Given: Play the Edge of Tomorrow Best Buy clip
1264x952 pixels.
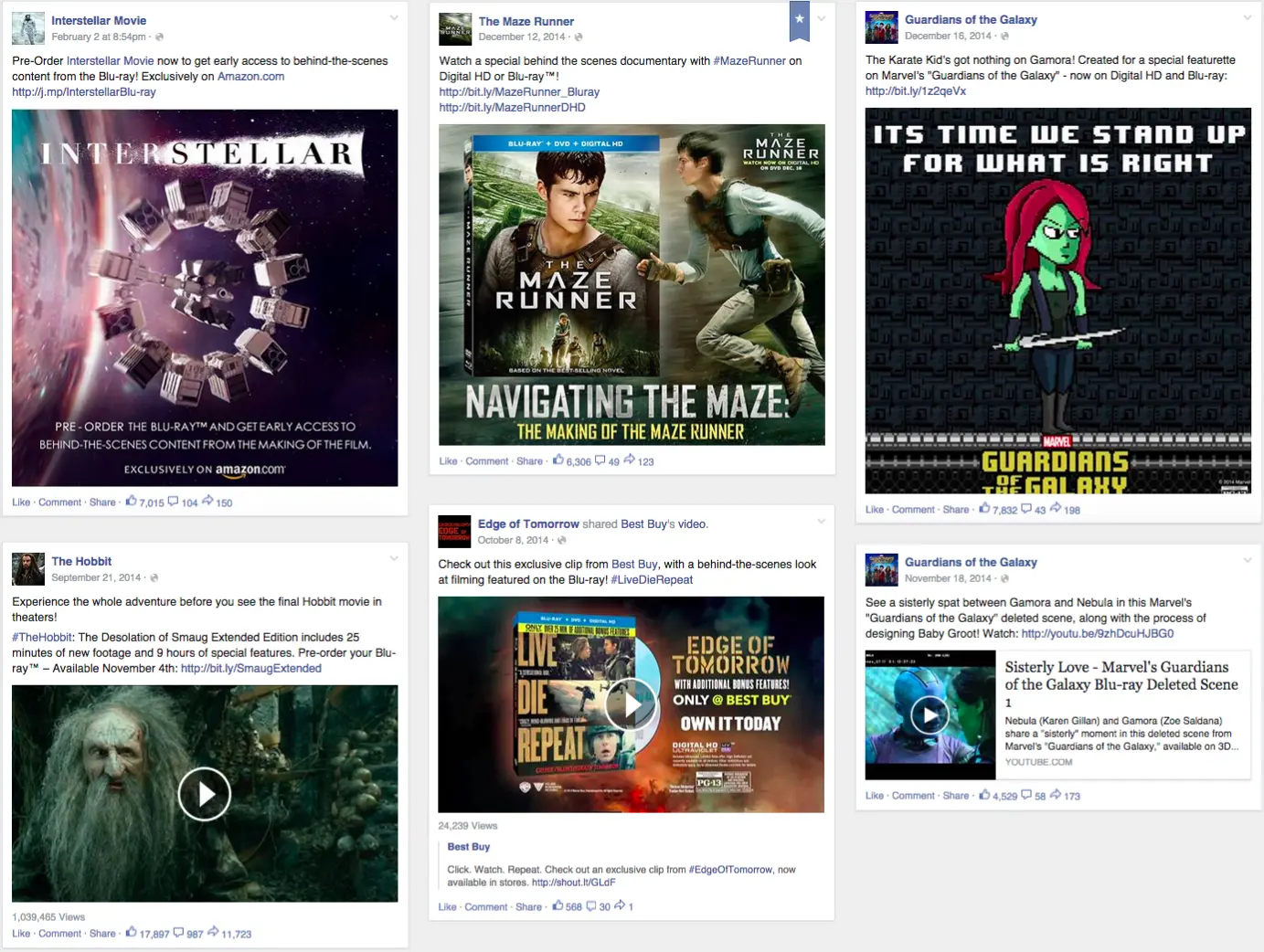Looking at the screenshot, I should (631, 704).
